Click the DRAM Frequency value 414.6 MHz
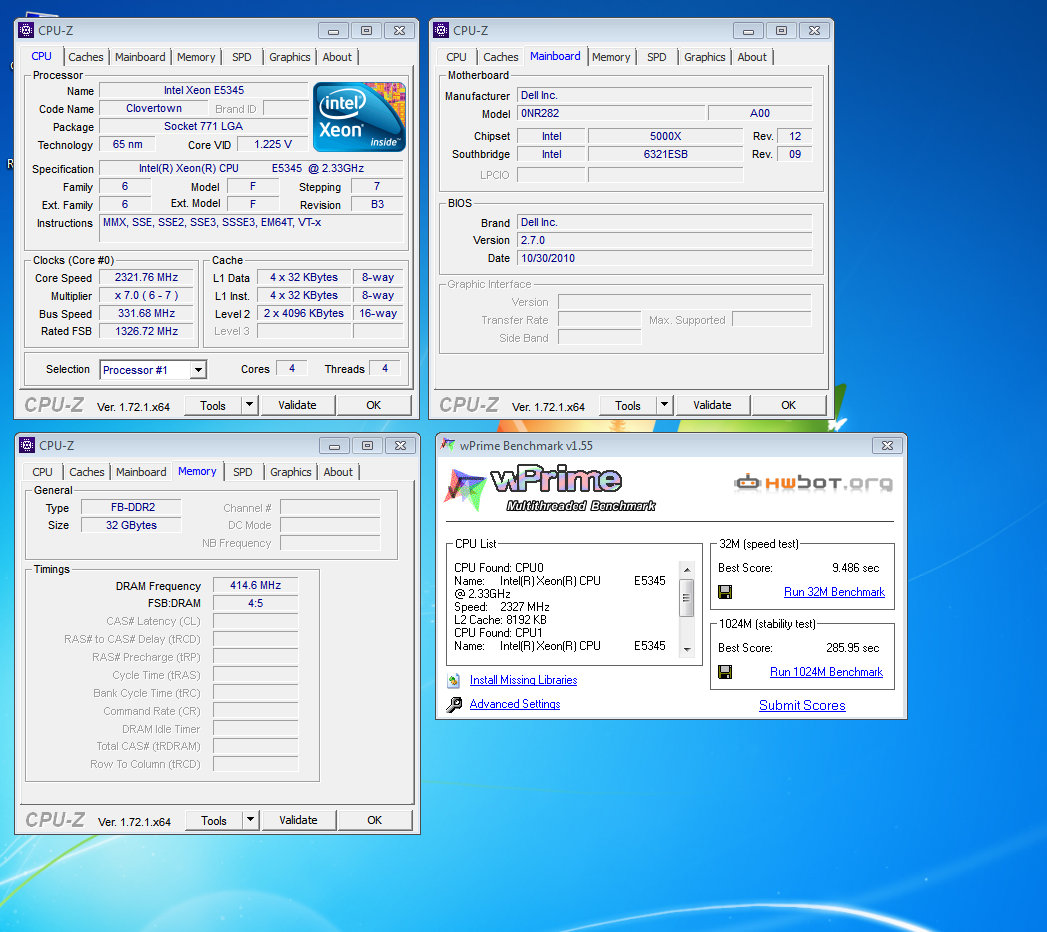The image size is (1047, 932). (x=256, y=586)
